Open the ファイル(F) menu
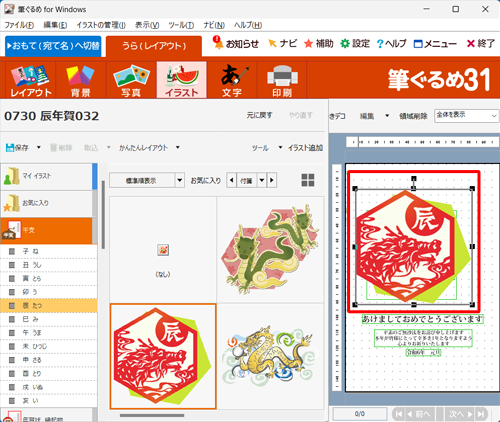This screenshot has width=500, height=422. tap(19, 25)
